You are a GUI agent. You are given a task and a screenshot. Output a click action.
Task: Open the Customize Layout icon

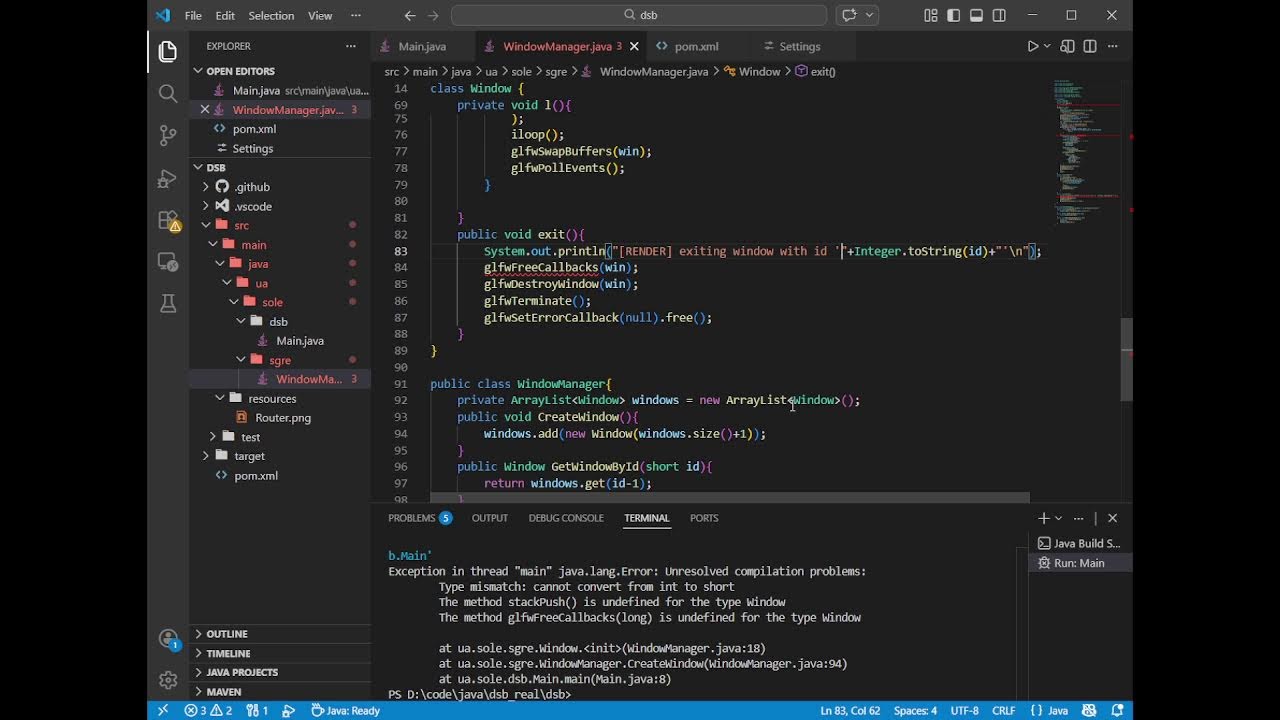(x=931, y=15)
